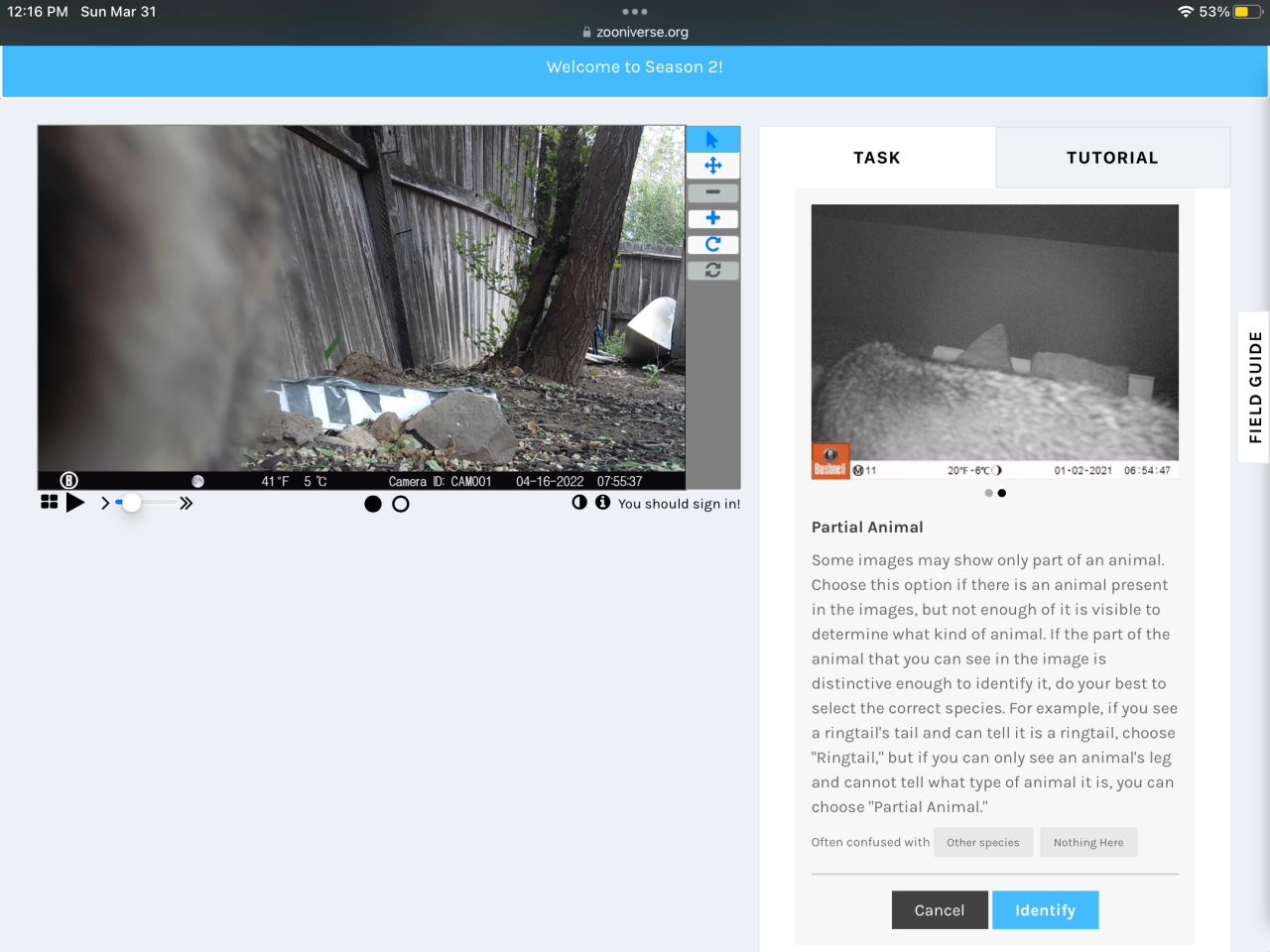Adjust the playback speed slider
Viewport: 1270px width, 952px height.
click(x=145, y=503)
